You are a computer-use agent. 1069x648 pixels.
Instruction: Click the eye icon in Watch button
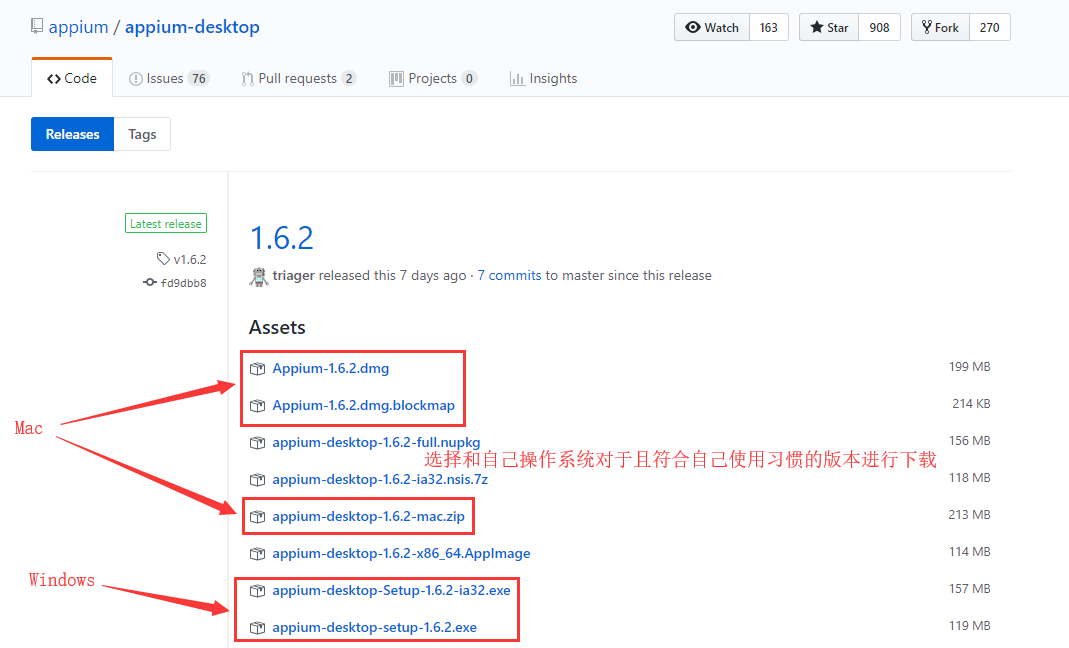click(x=693, y=27)
